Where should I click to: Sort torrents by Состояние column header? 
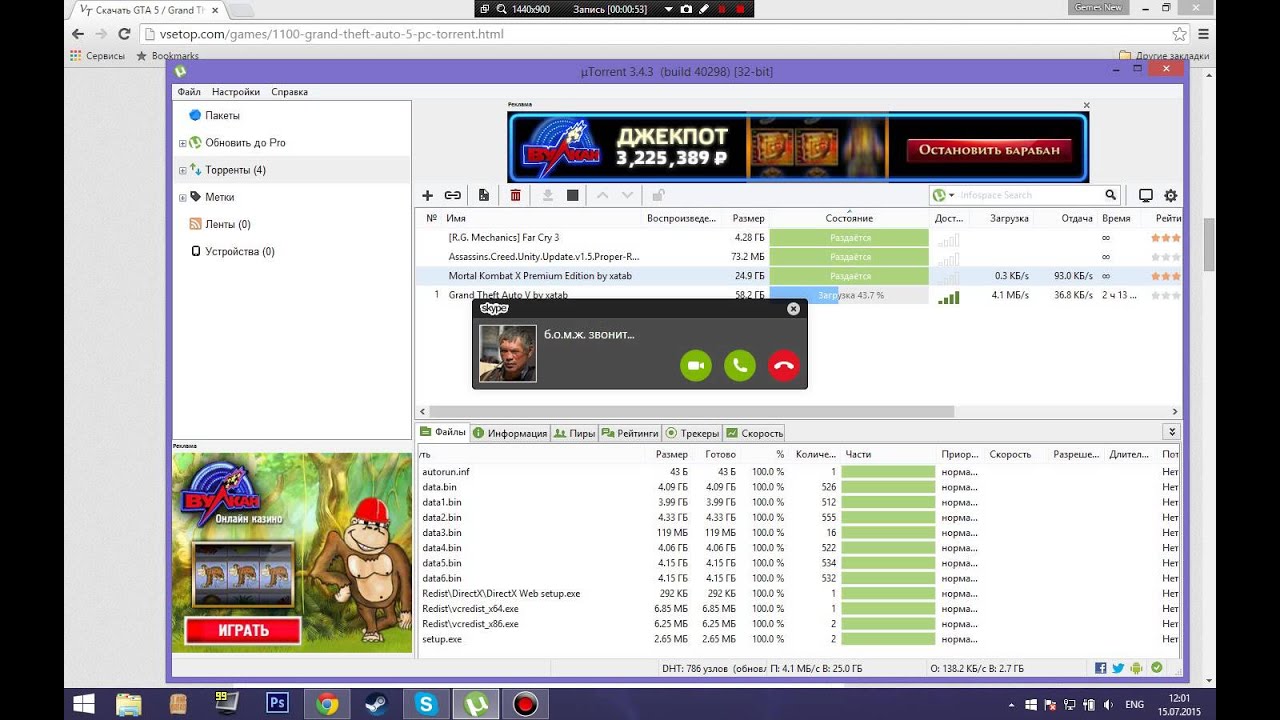pyautogui.click(x=849, y=218)
